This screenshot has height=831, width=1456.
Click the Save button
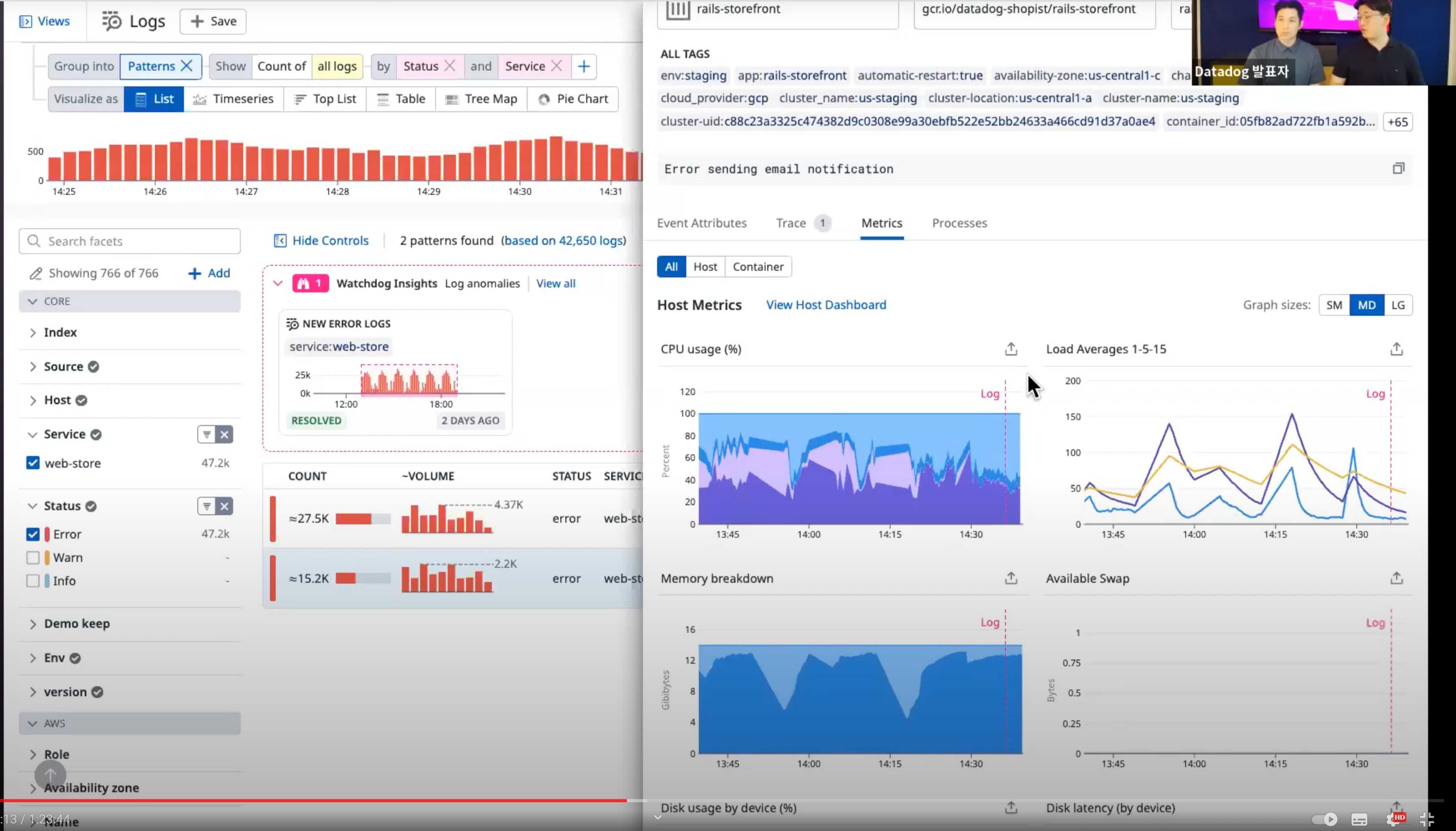pos(213,22)
